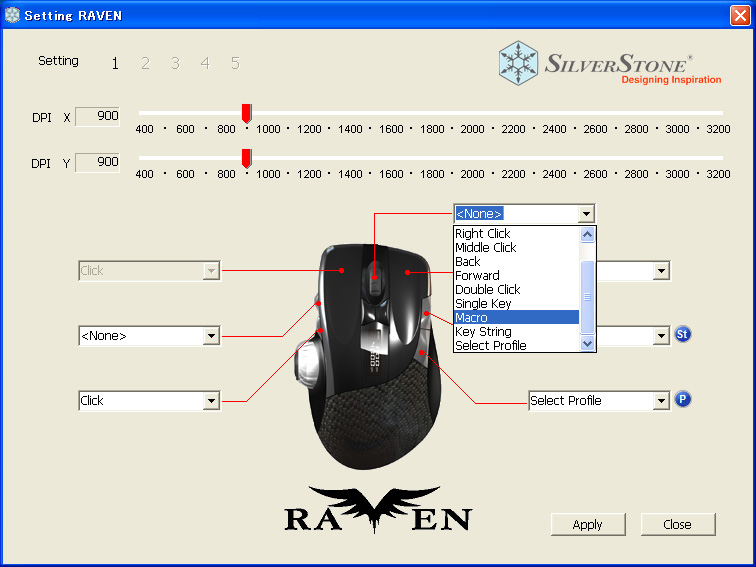Click the title bar snowflake app icon

(x=12, y=15)
